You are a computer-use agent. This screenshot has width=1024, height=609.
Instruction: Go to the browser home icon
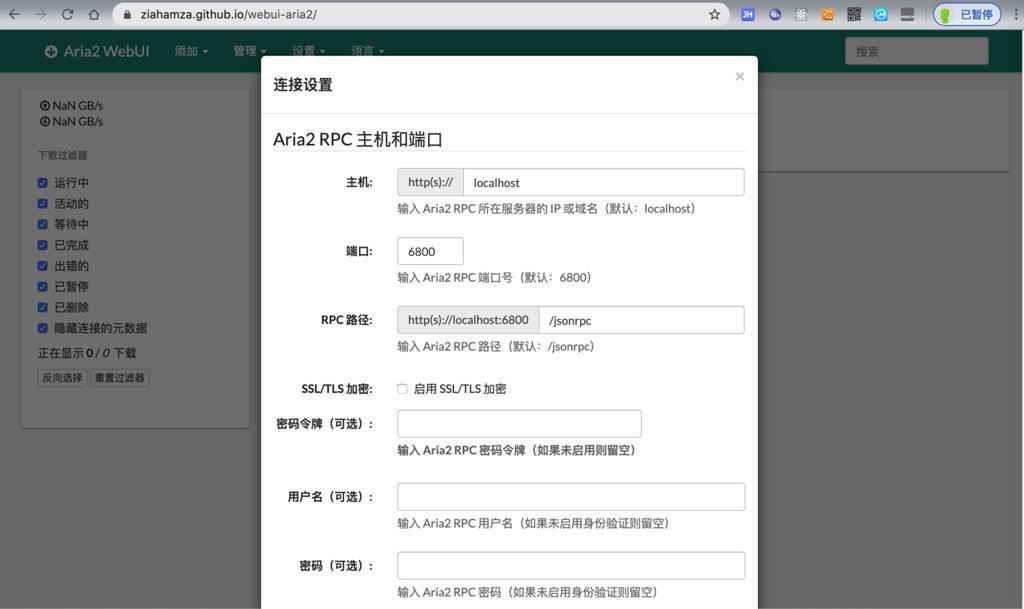point(94,14)
